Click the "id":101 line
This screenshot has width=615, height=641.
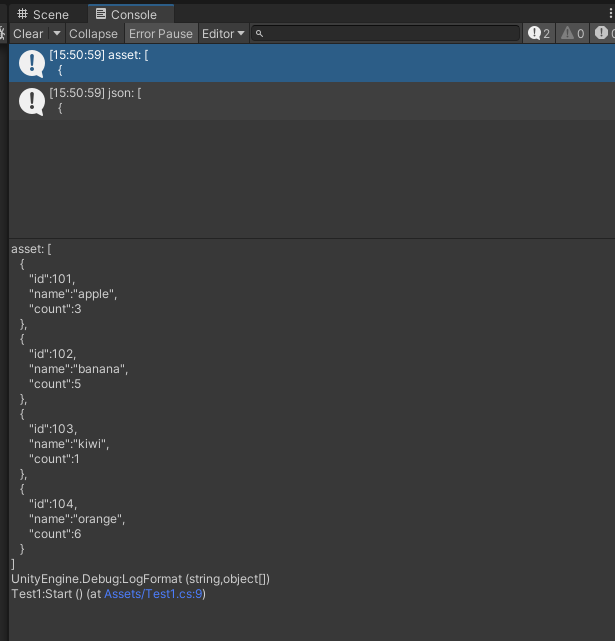(52, 279)
